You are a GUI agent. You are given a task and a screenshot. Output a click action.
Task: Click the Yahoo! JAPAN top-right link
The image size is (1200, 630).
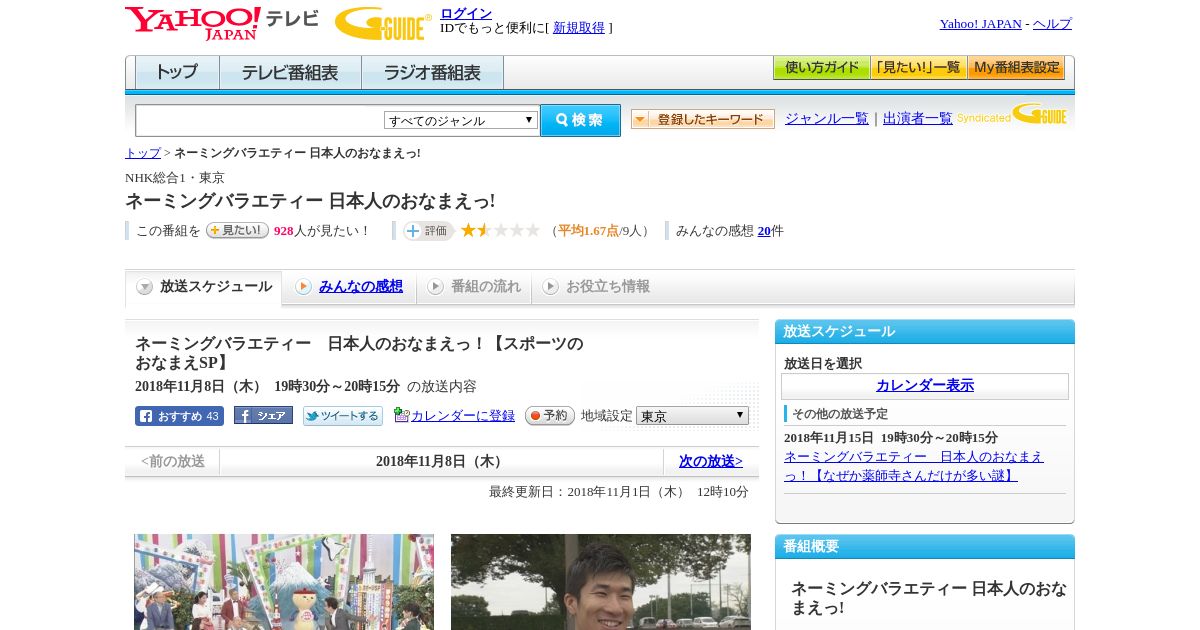980,24
